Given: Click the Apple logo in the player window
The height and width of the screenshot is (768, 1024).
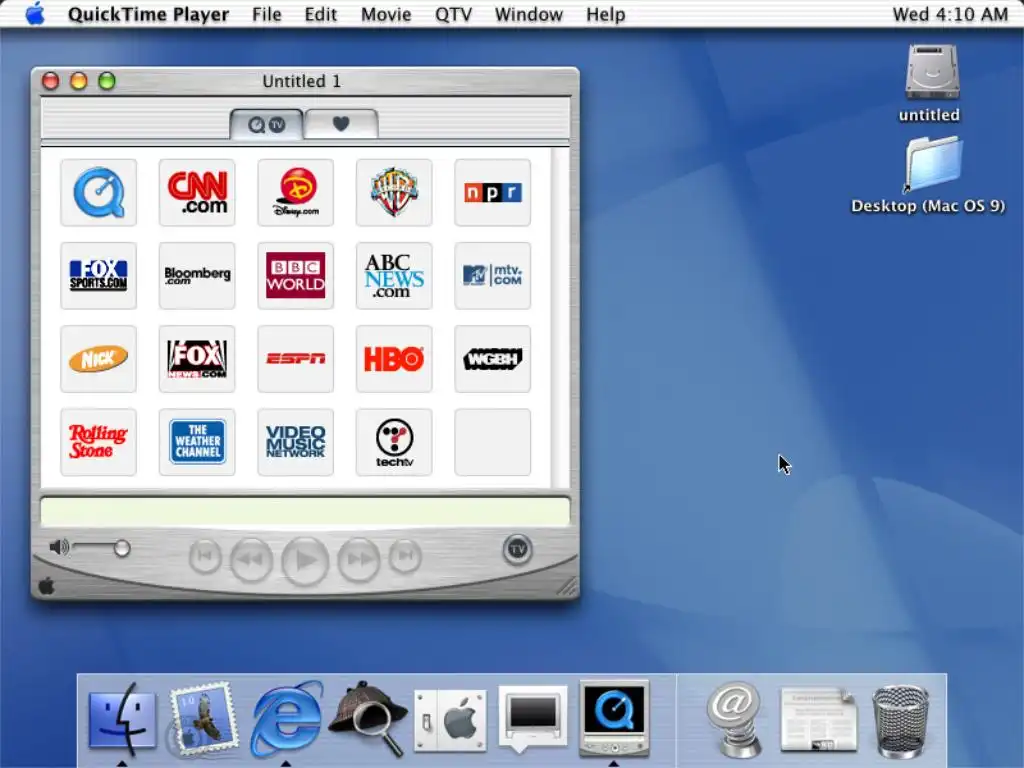Looking at the screenshot, I should tap(46, 586).
